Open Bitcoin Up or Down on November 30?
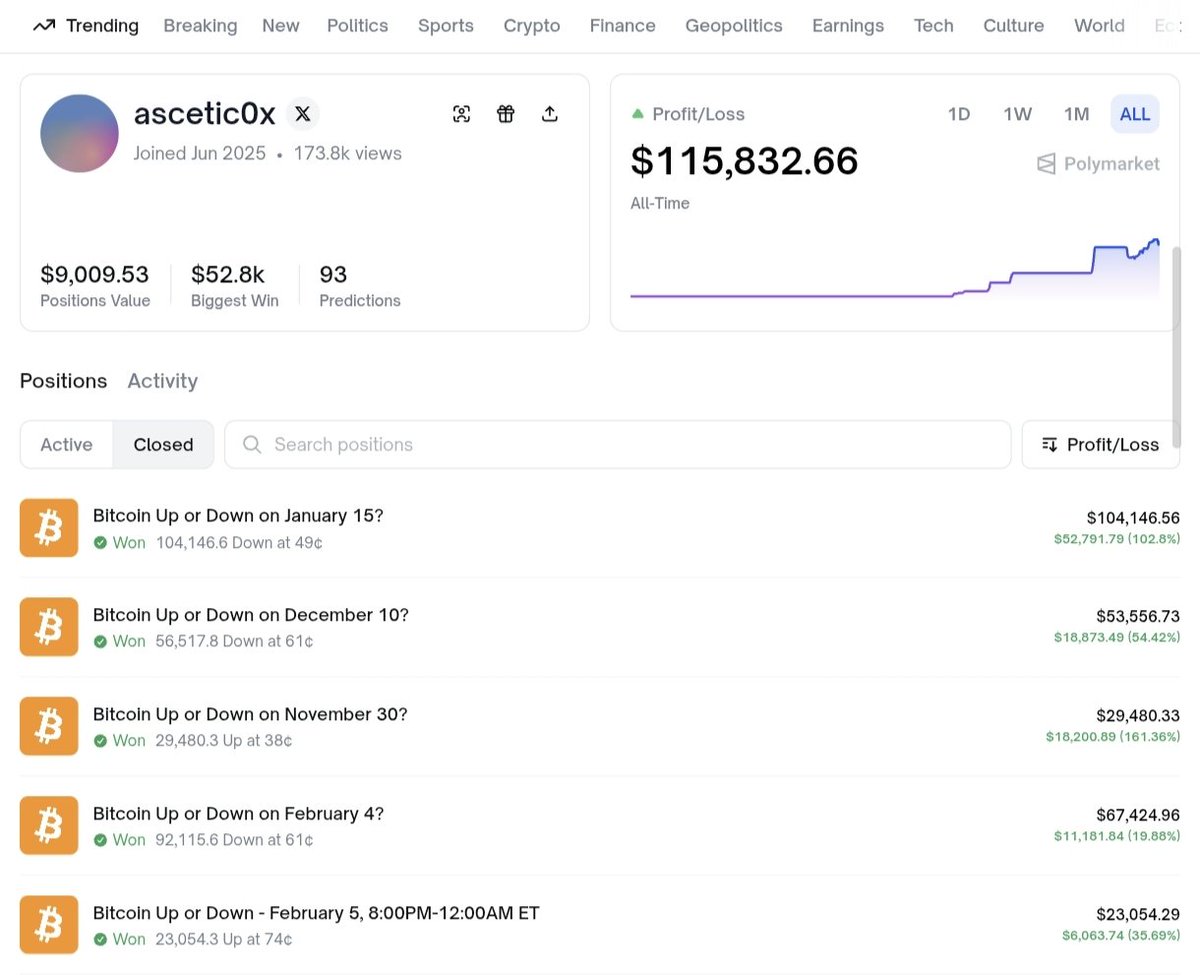 (x=250, y=714)
